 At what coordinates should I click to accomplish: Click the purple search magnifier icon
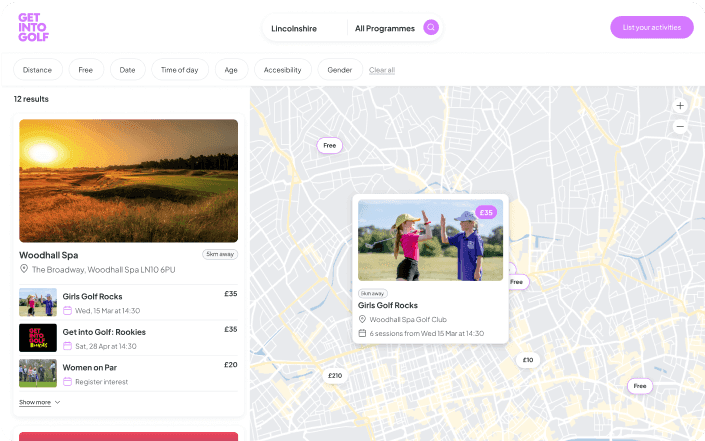coord(431,28)
